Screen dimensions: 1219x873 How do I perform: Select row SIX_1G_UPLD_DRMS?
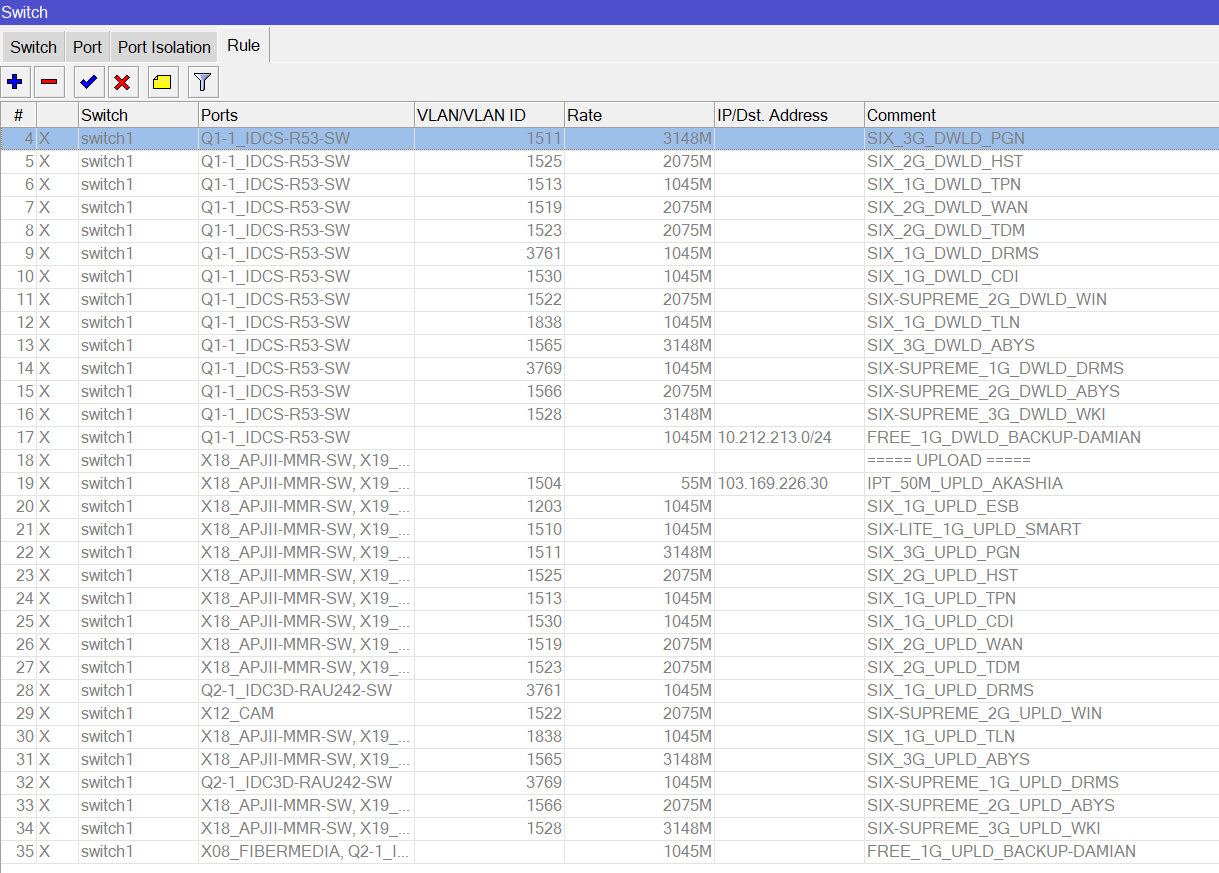609,690
